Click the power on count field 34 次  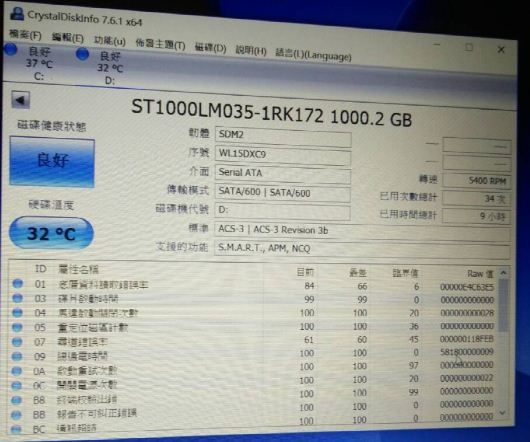[x=476, y=198]
